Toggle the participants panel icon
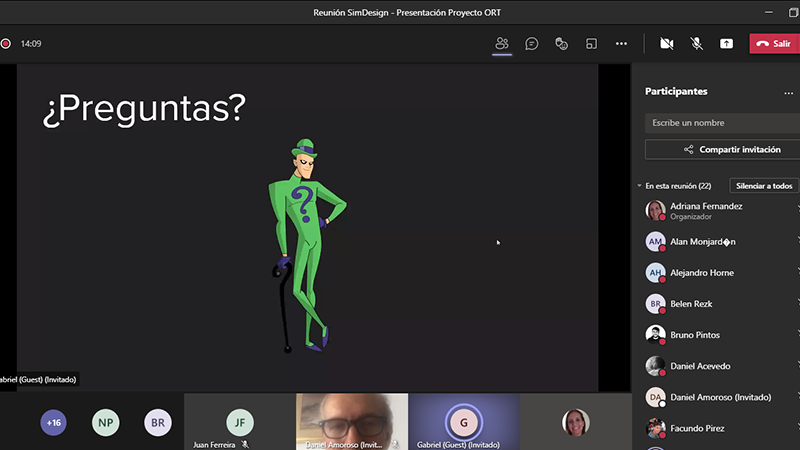 coord(502,44)
